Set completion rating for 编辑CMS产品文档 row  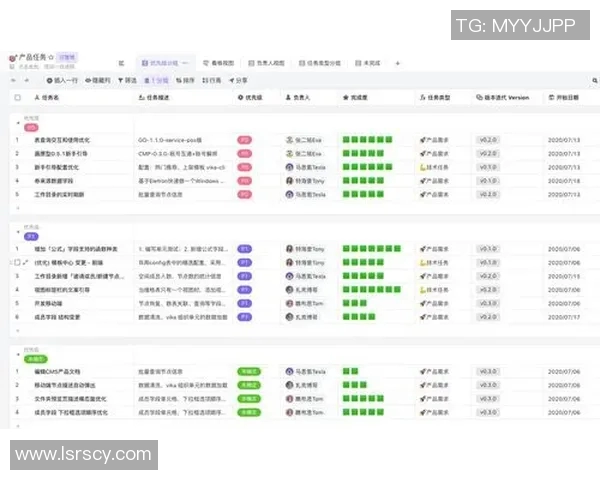click(x=351, y=371)
